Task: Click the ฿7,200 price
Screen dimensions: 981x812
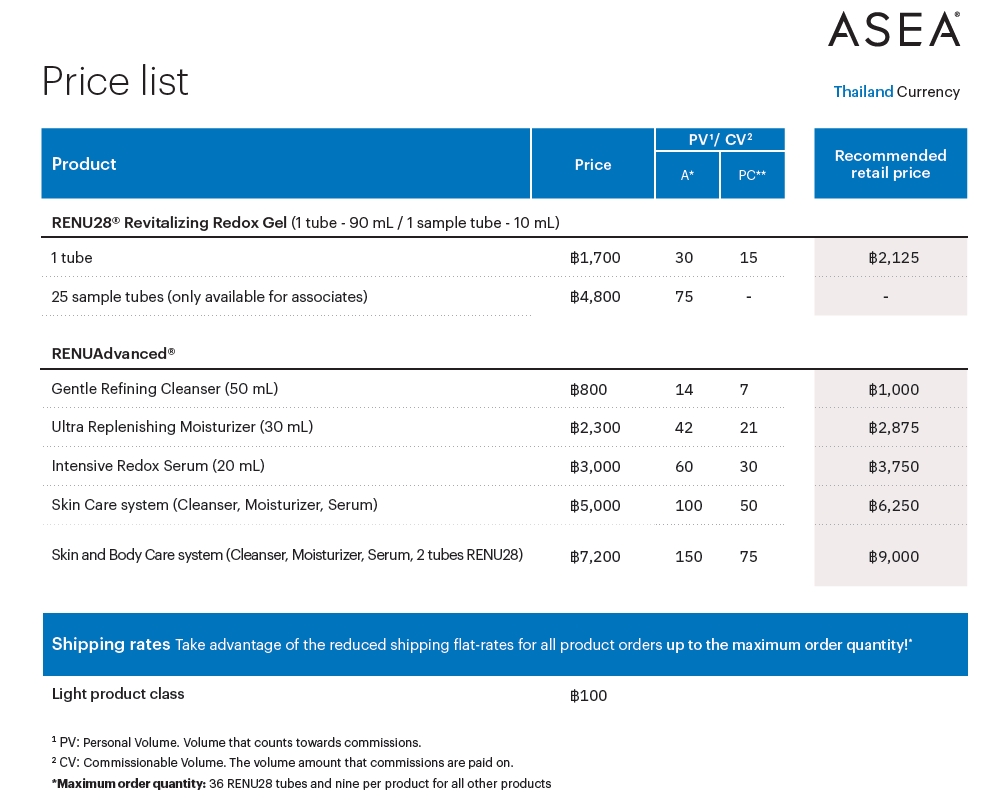Action: point(595,557)
